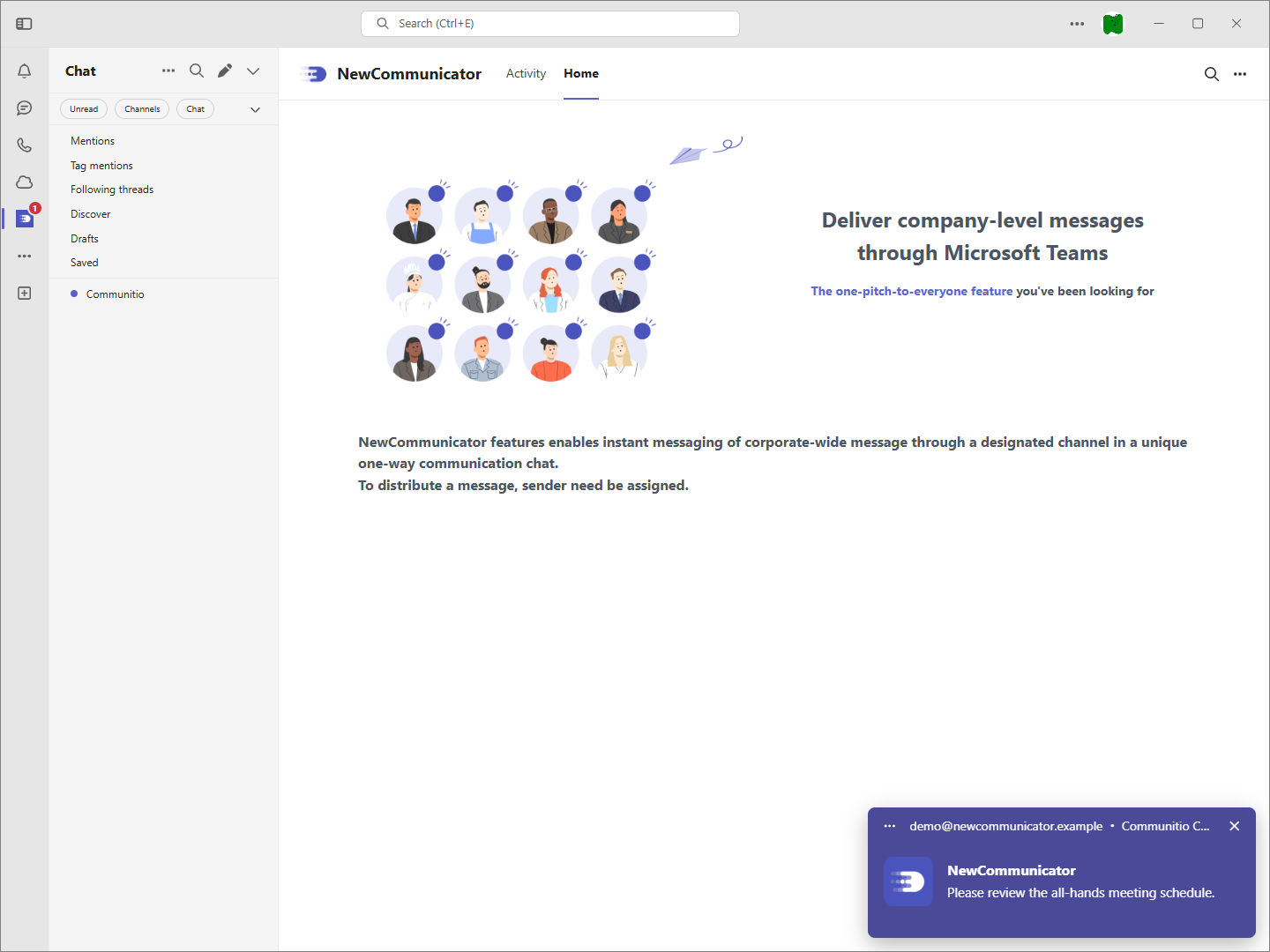
Task: Maximize the Teams window
Action: pos(1198,24)
